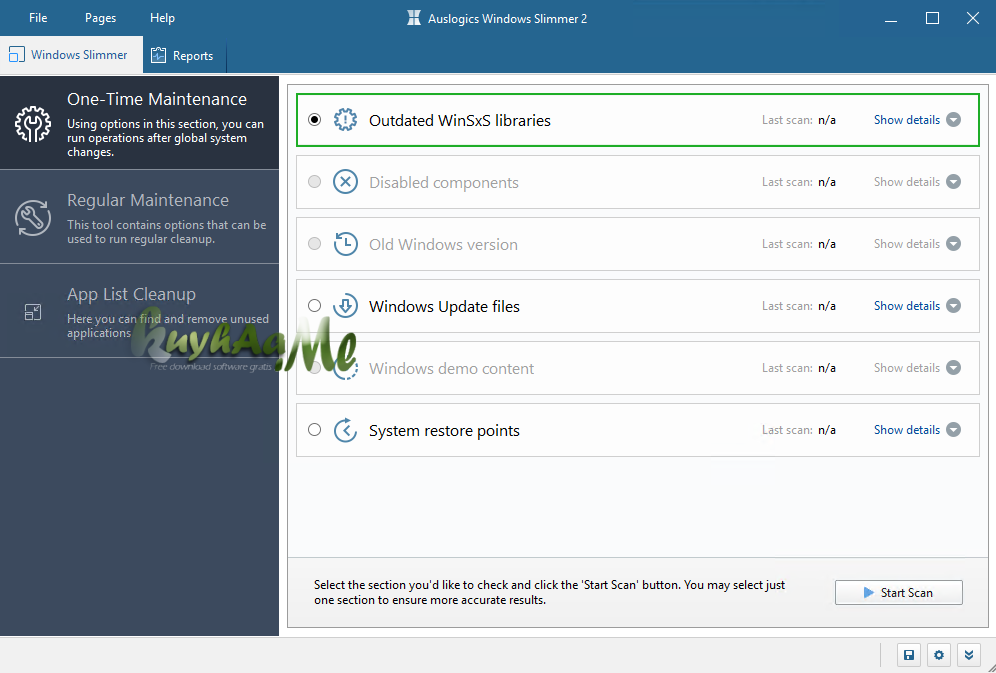Click the Disabled components label
This screenshot has height=673, width=996.
coord(443,183)
